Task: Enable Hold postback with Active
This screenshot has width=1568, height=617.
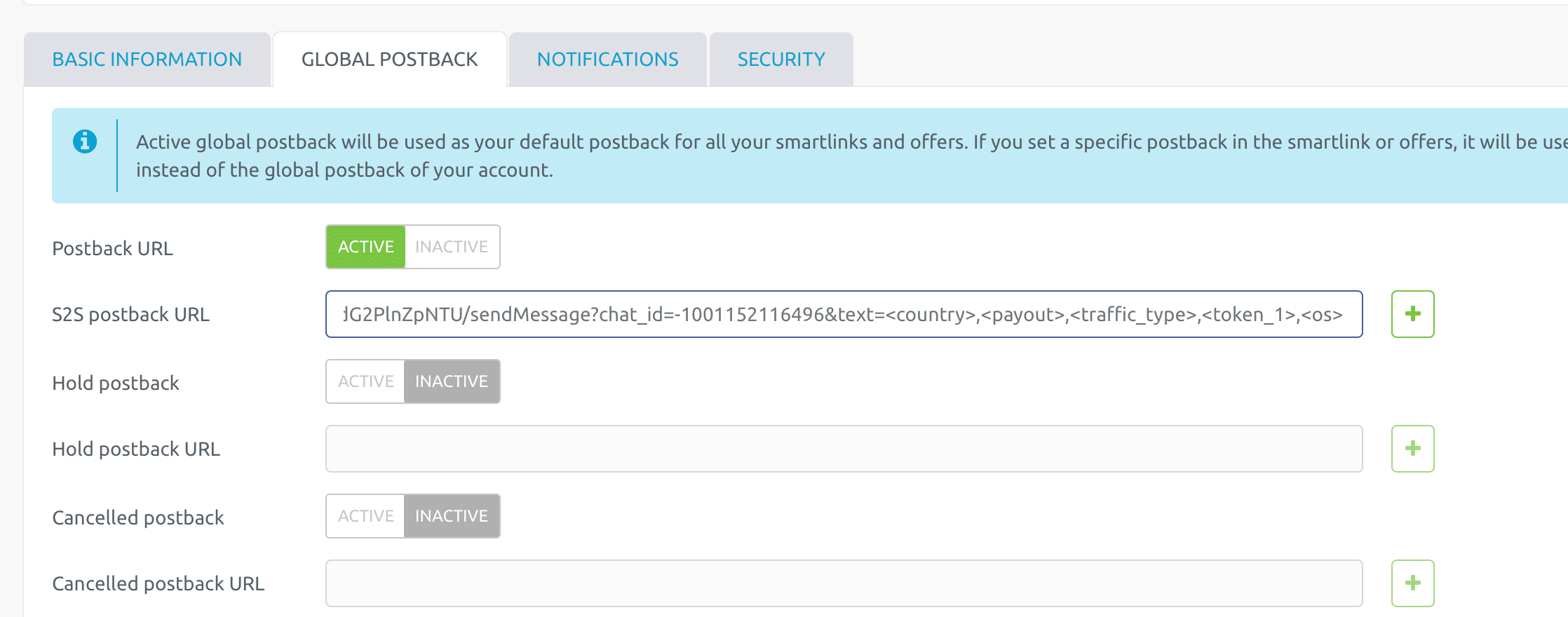Action: point(366,381)
